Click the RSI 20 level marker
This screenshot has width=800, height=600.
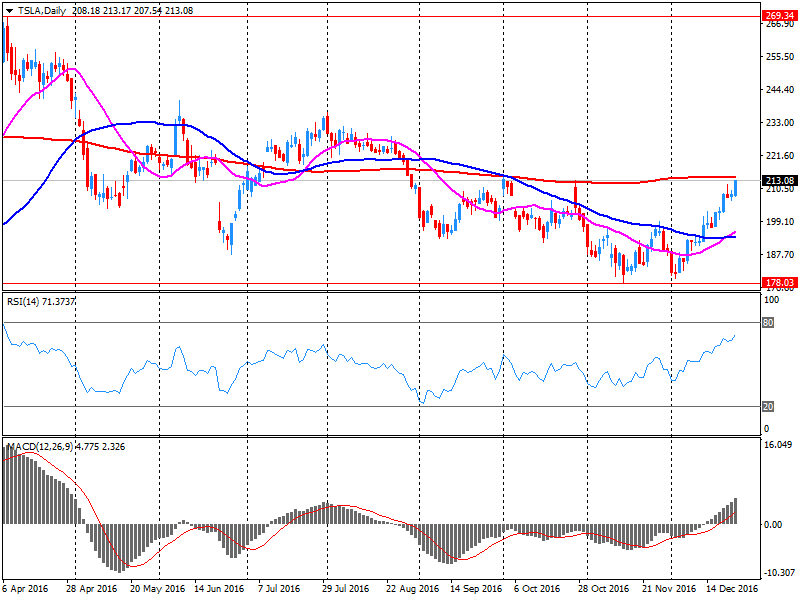(x=770, y=406)
